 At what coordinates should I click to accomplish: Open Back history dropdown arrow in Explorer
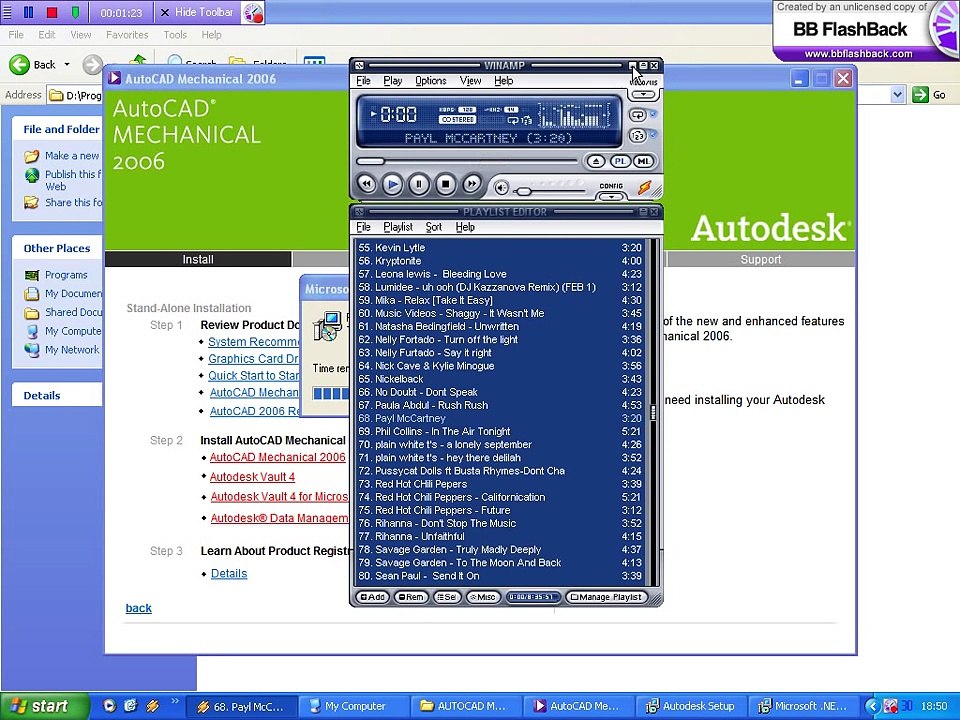(67, 64)
